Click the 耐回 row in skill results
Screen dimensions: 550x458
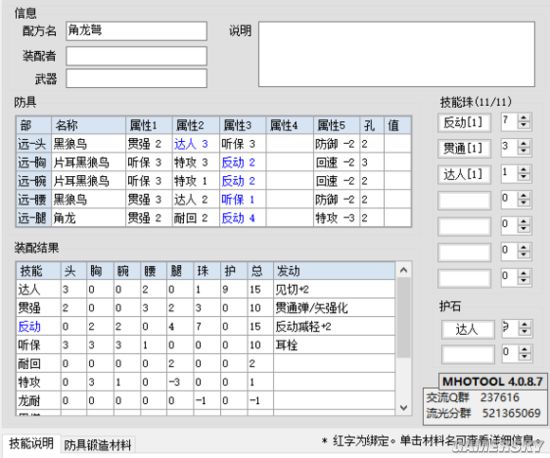tap(206, 363)
